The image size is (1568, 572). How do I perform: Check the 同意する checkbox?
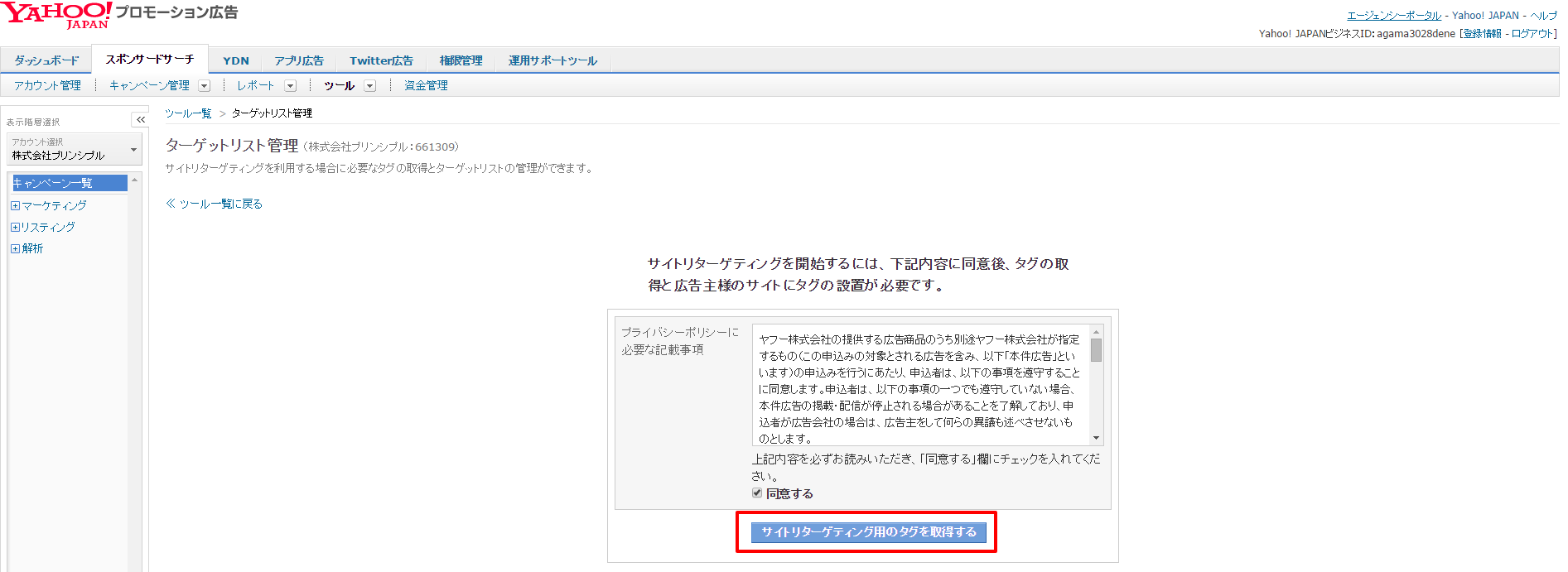[x=757, y=493]
